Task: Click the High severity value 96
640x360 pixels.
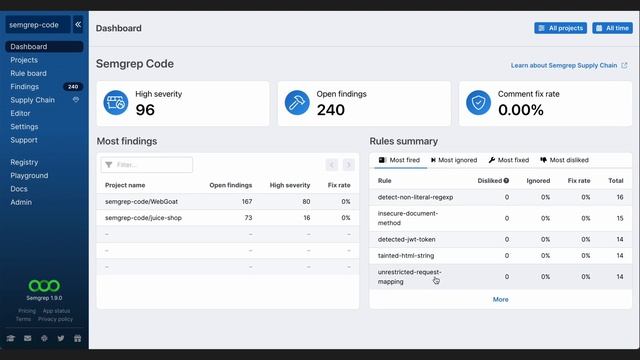Action: tap(145, 110)
